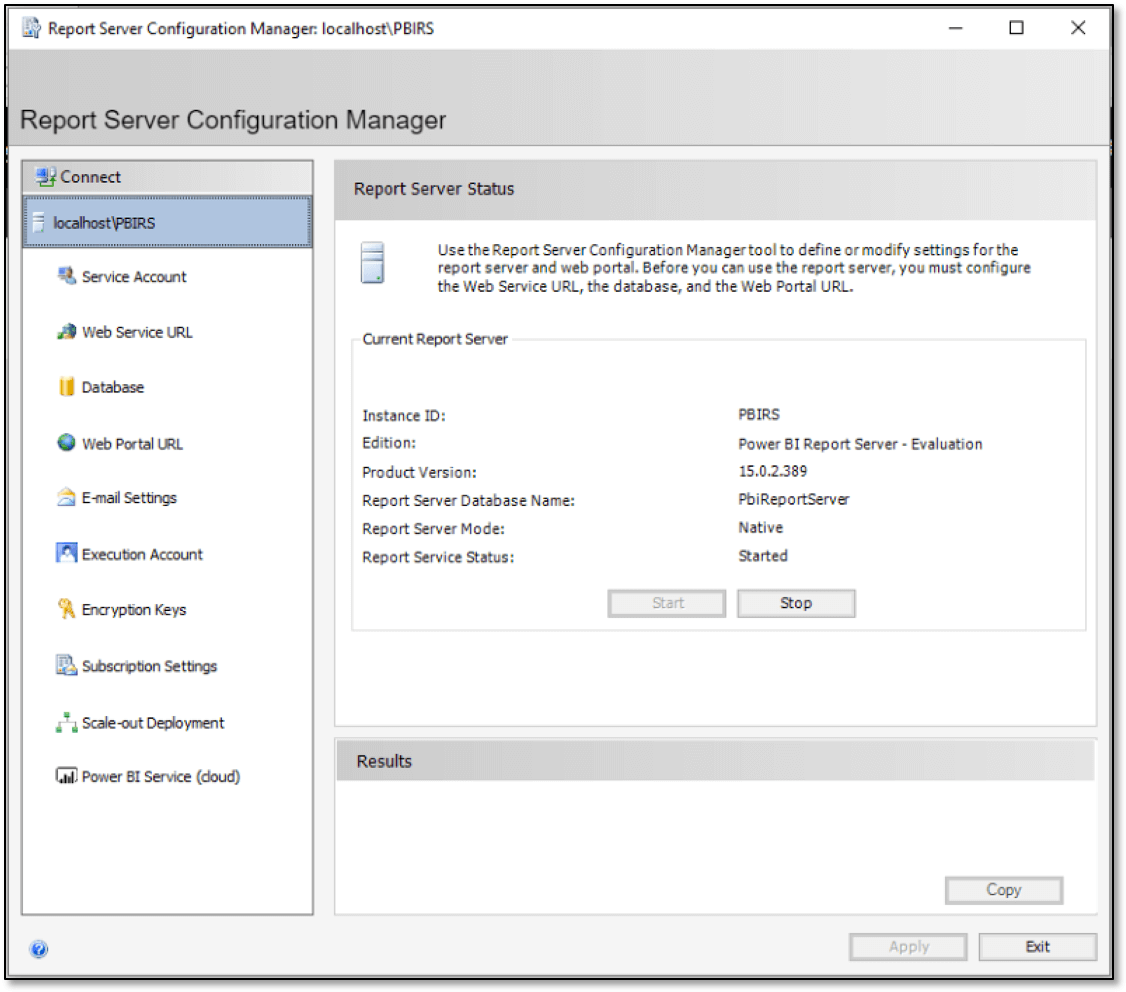Click the Web Service URL icon
1126x992 pixels.
(x=66, y=332)
